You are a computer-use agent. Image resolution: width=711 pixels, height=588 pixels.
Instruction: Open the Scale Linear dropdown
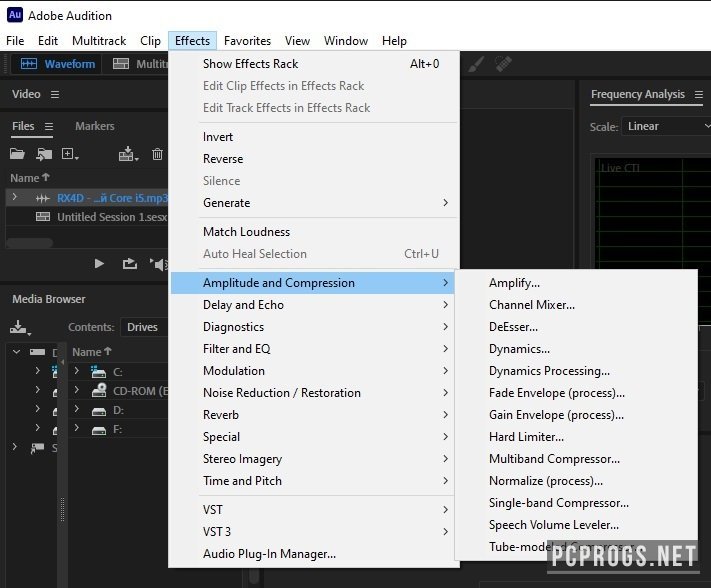[x=665, y=126]
